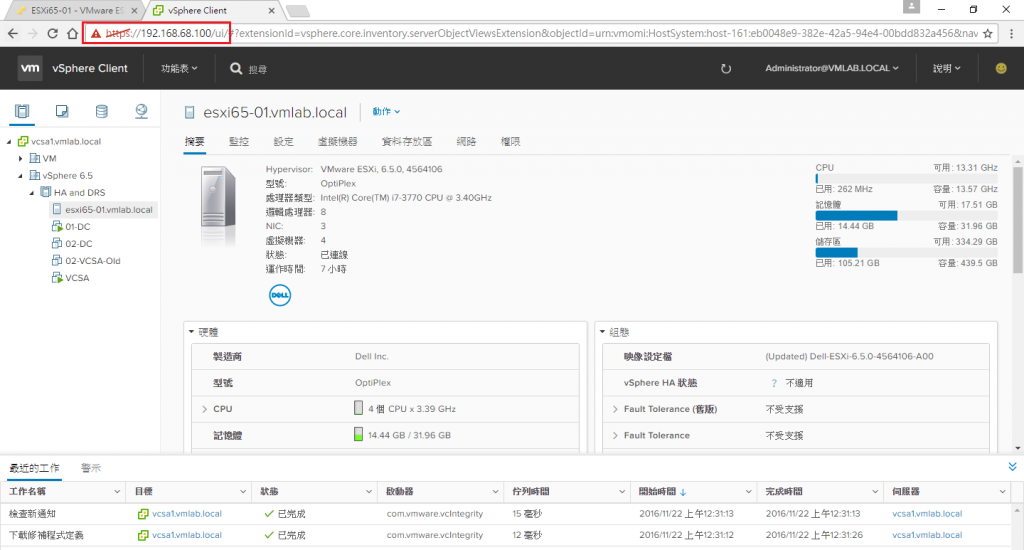Open the Storage inventory view icon
Screen dimensions: 1024x550
point(101,111)
